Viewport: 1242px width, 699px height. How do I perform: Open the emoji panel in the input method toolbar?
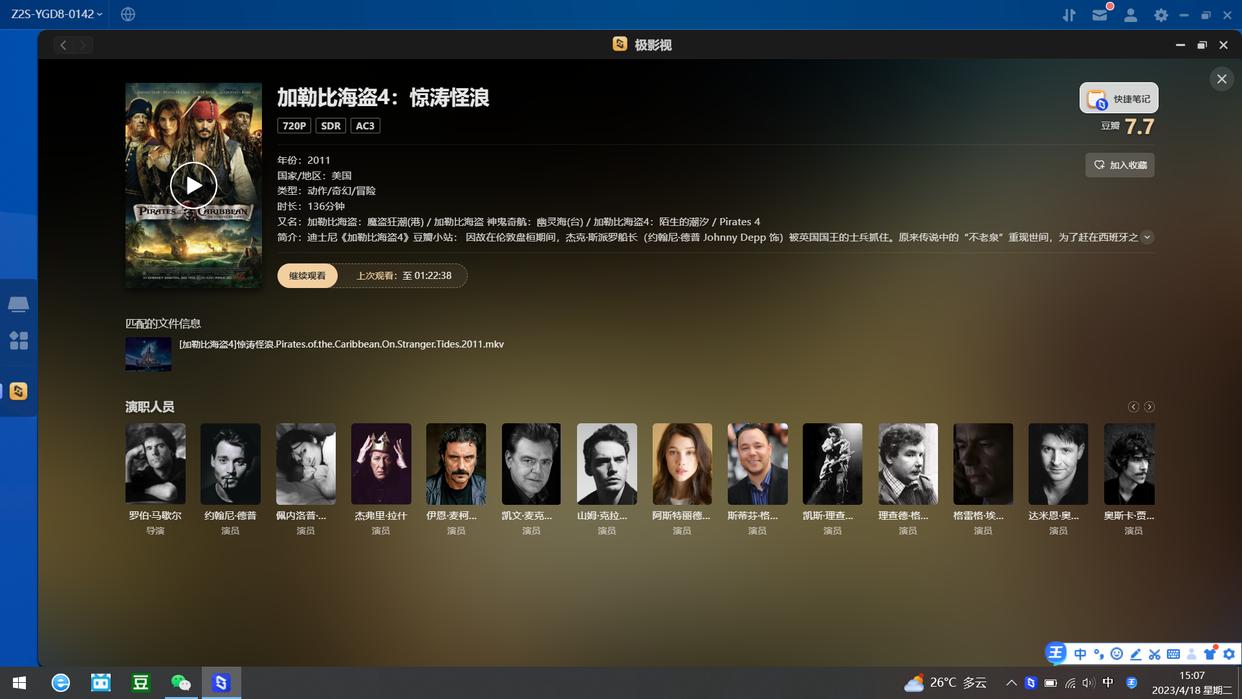pyautogui.click(x=1117, y=653)
